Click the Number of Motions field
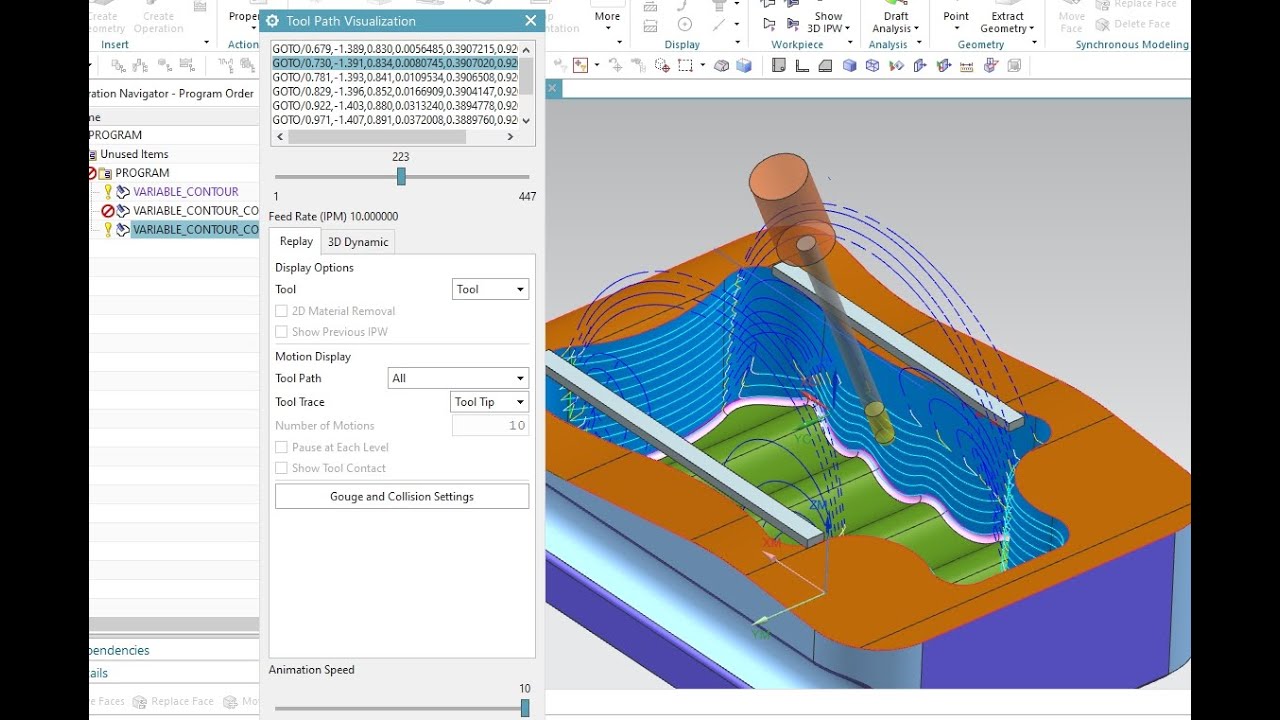Viewport: 1280px width, 720px height. (490, 425)
